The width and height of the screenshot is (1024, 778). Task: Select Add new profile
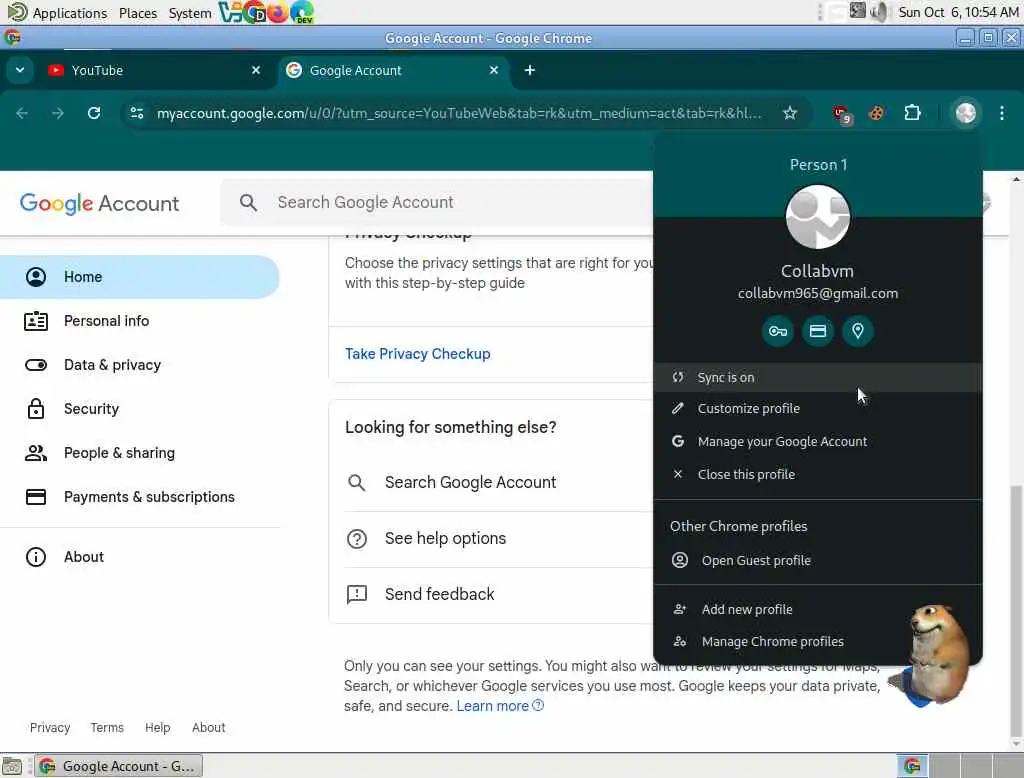(x=818, y=609)
